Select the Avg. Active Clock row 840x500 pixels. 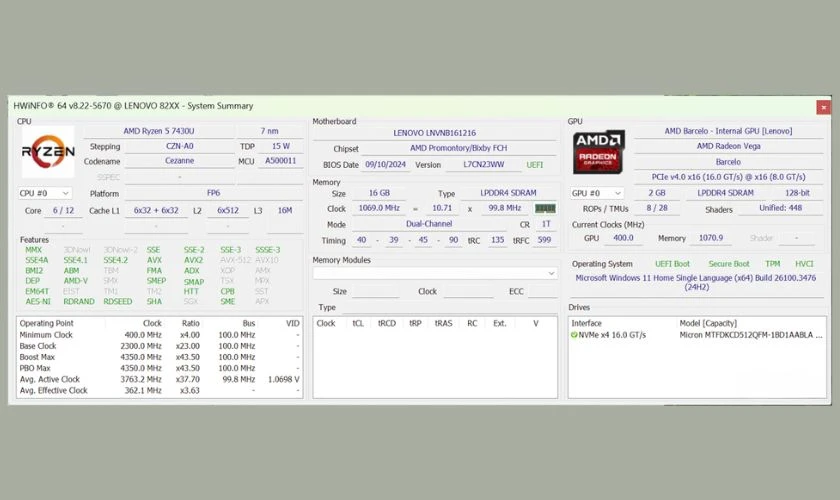(50, 379)
